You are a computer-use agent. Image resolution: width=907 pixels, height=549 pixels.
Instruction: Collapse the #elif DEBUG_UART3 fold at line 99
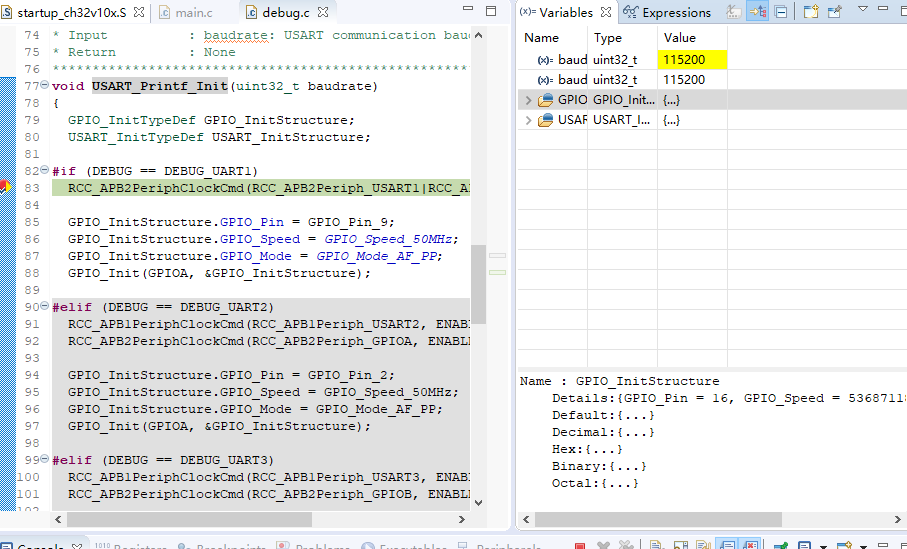[x=45, y=458]
